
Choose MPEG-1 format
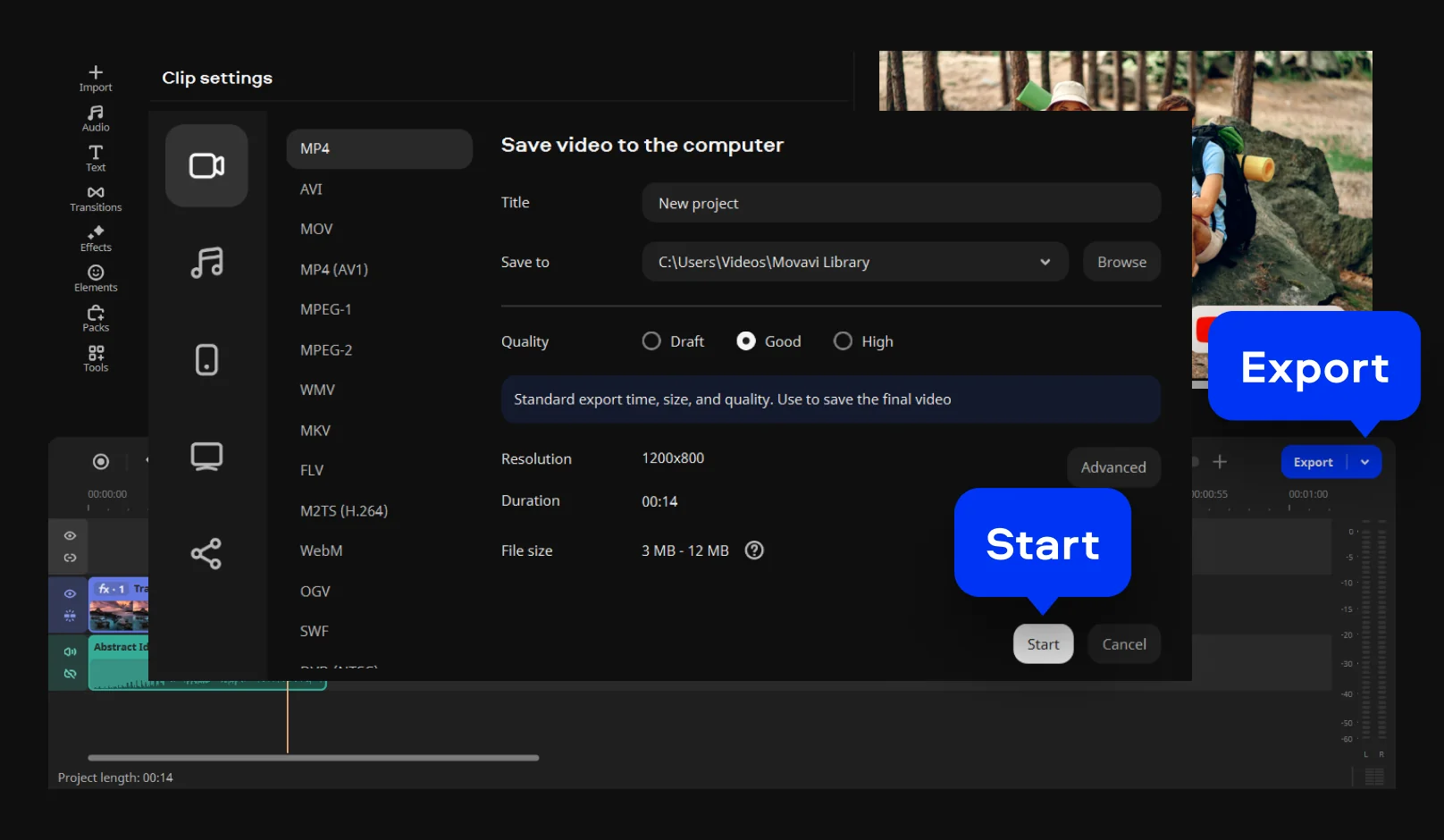tap(325, 309)
